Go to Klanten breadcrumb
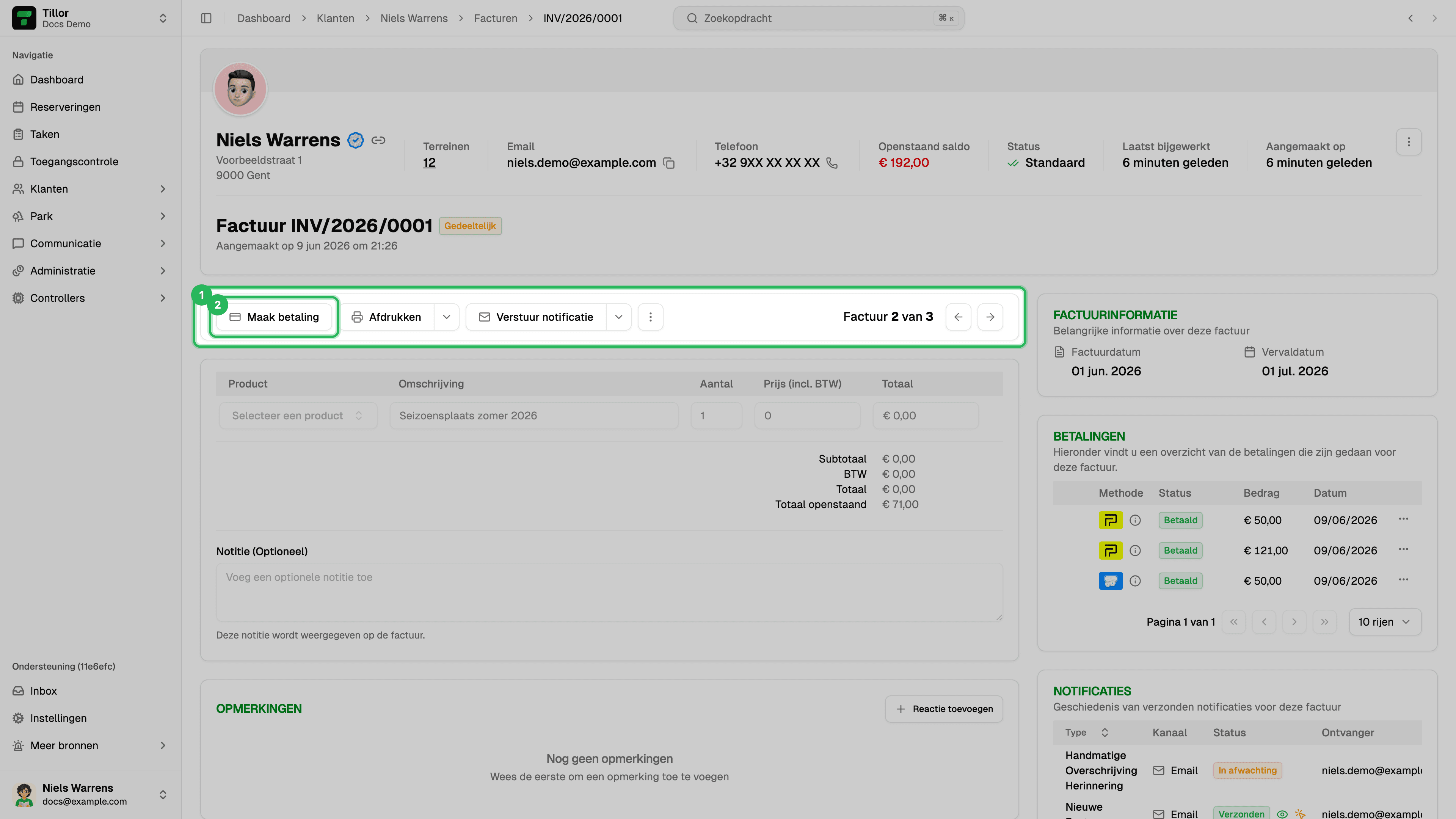The image size is (1456, 819). [335, 18]
